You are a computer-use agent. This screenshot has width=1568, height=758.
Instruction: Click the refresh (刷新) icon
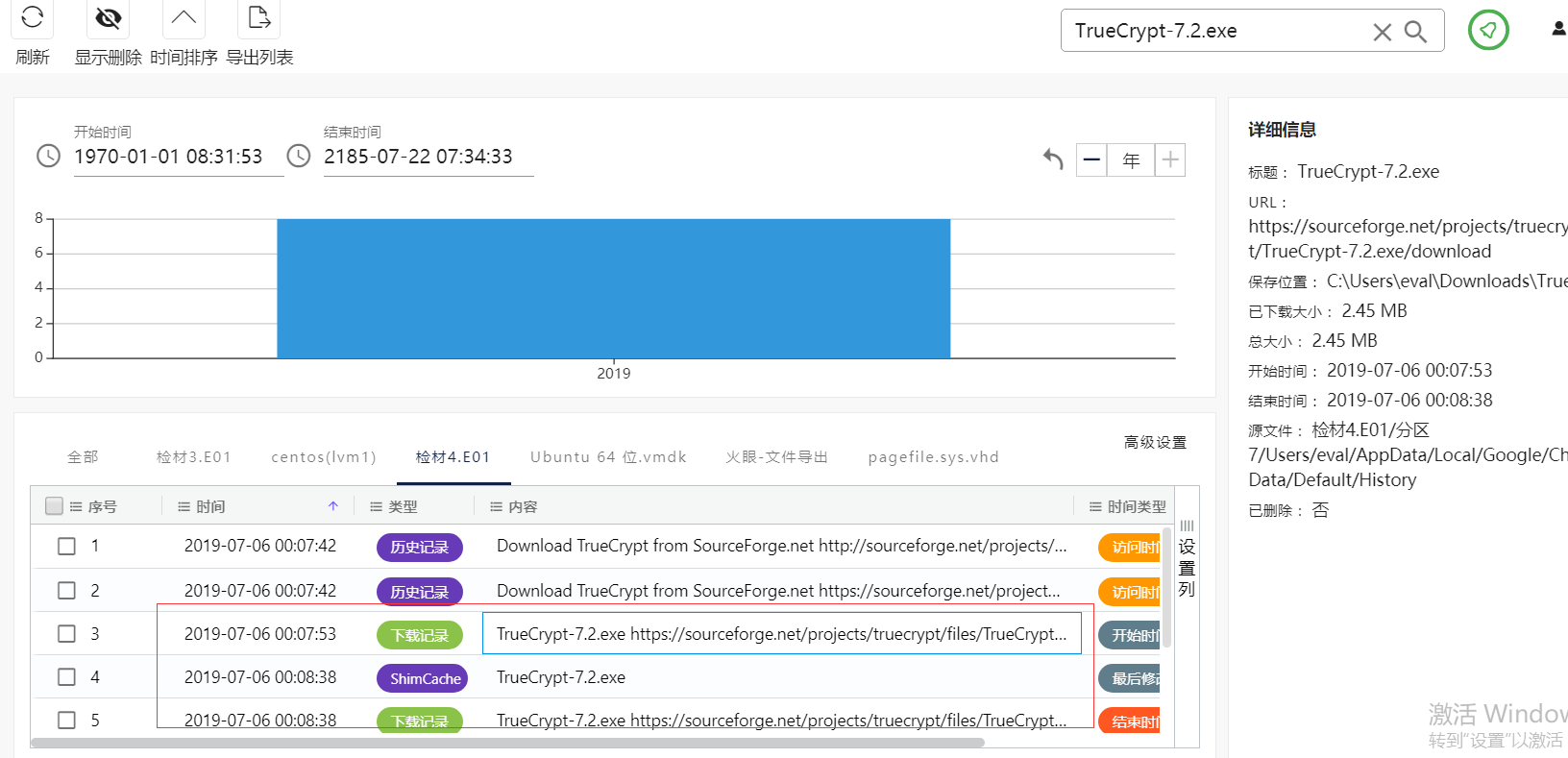(32, 17)
